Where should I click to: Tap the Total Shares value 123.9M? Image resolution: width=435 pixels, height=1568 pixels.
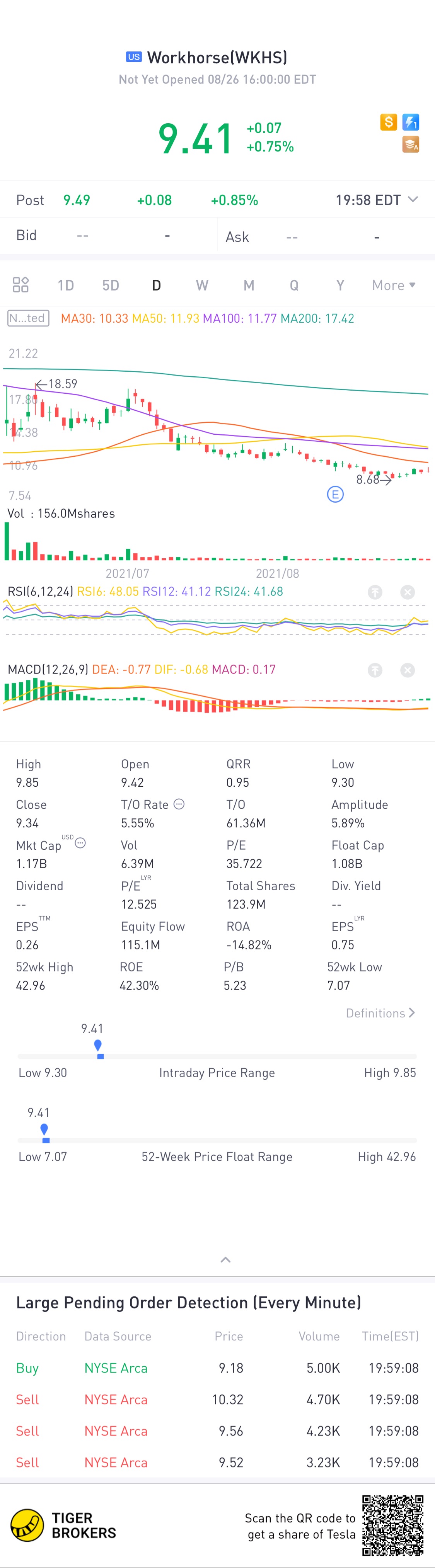point(246,905)
